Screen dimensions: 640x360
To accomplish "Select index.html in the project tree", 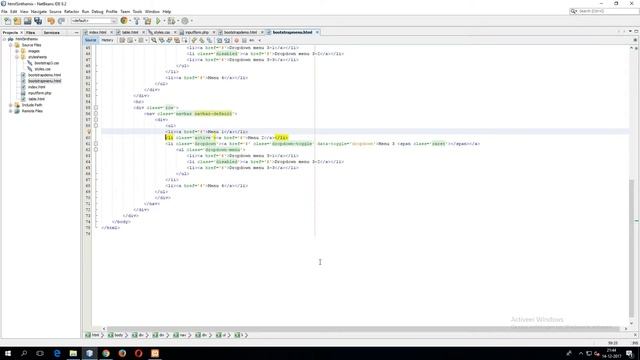I will 36,87.
